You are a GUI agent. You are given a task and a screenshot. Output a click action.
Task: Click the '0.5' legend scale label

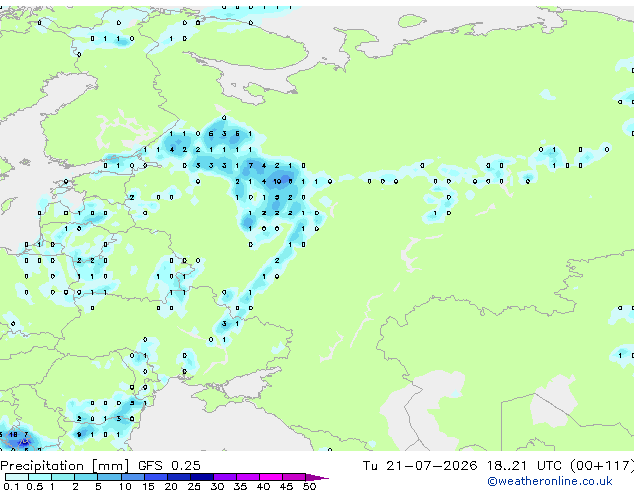point(35,486)
